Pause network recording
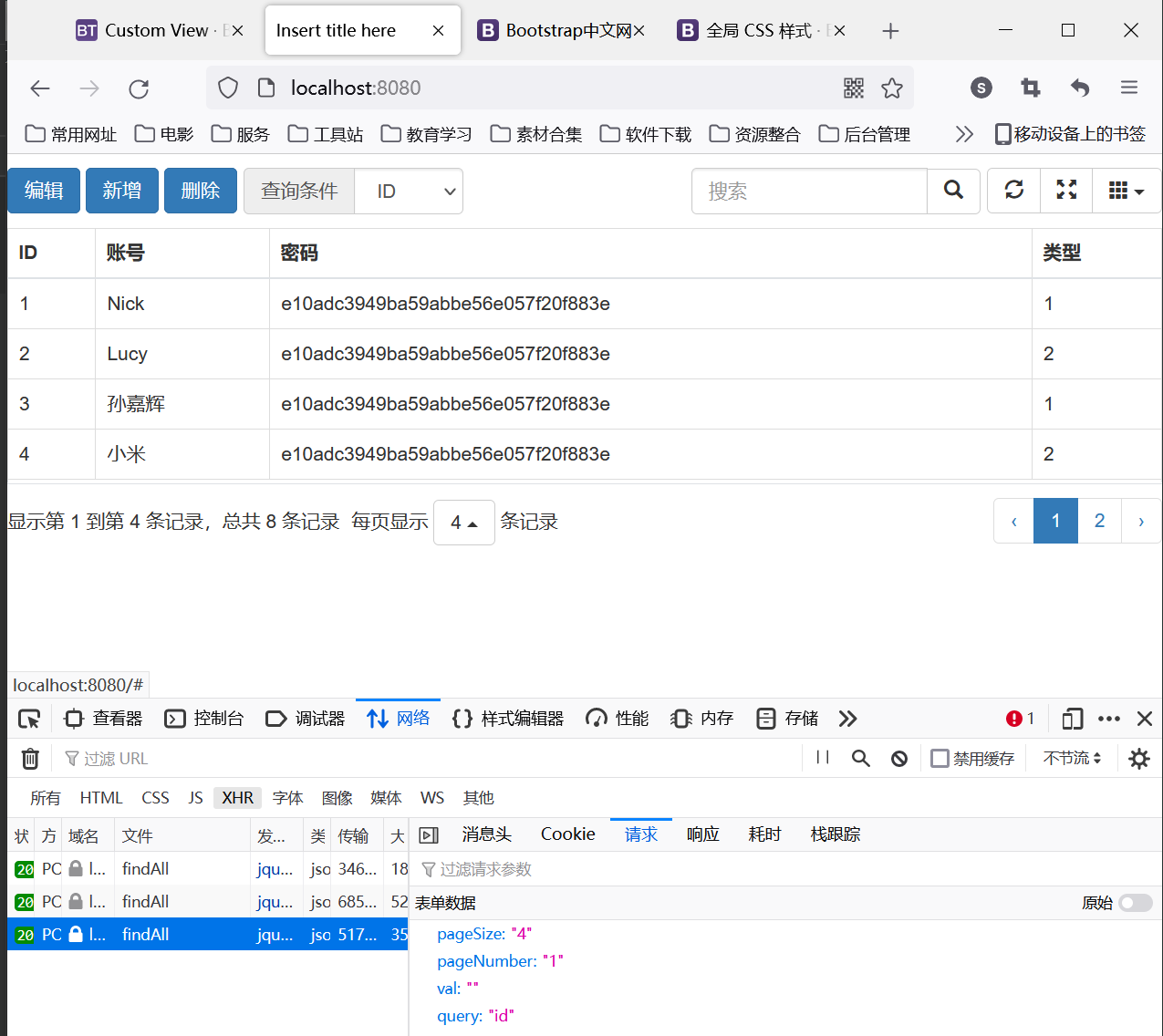 click(x=823, y=758)
